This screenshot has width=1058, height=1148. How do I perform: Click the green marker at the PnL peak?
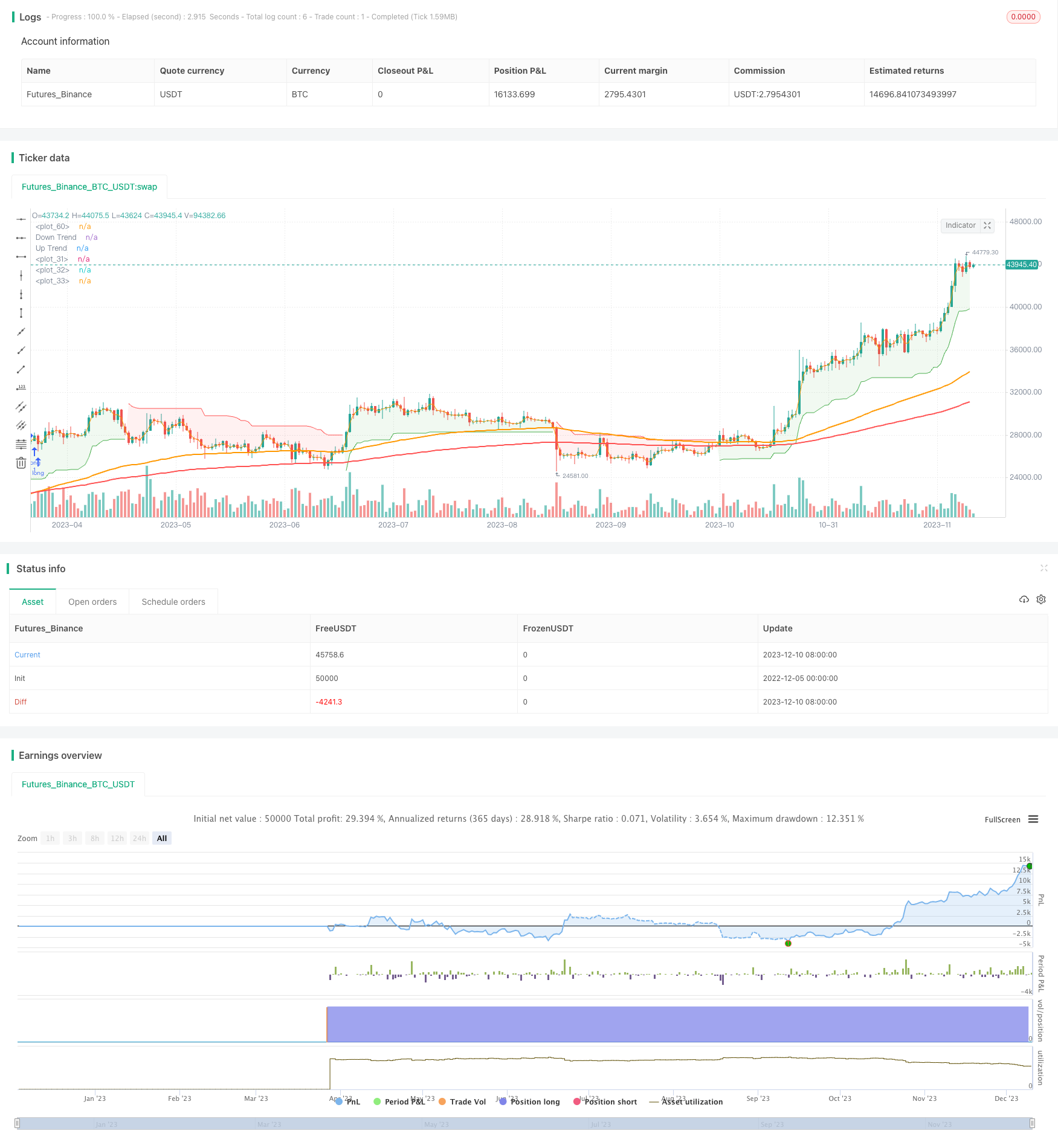pos(1030,866)
